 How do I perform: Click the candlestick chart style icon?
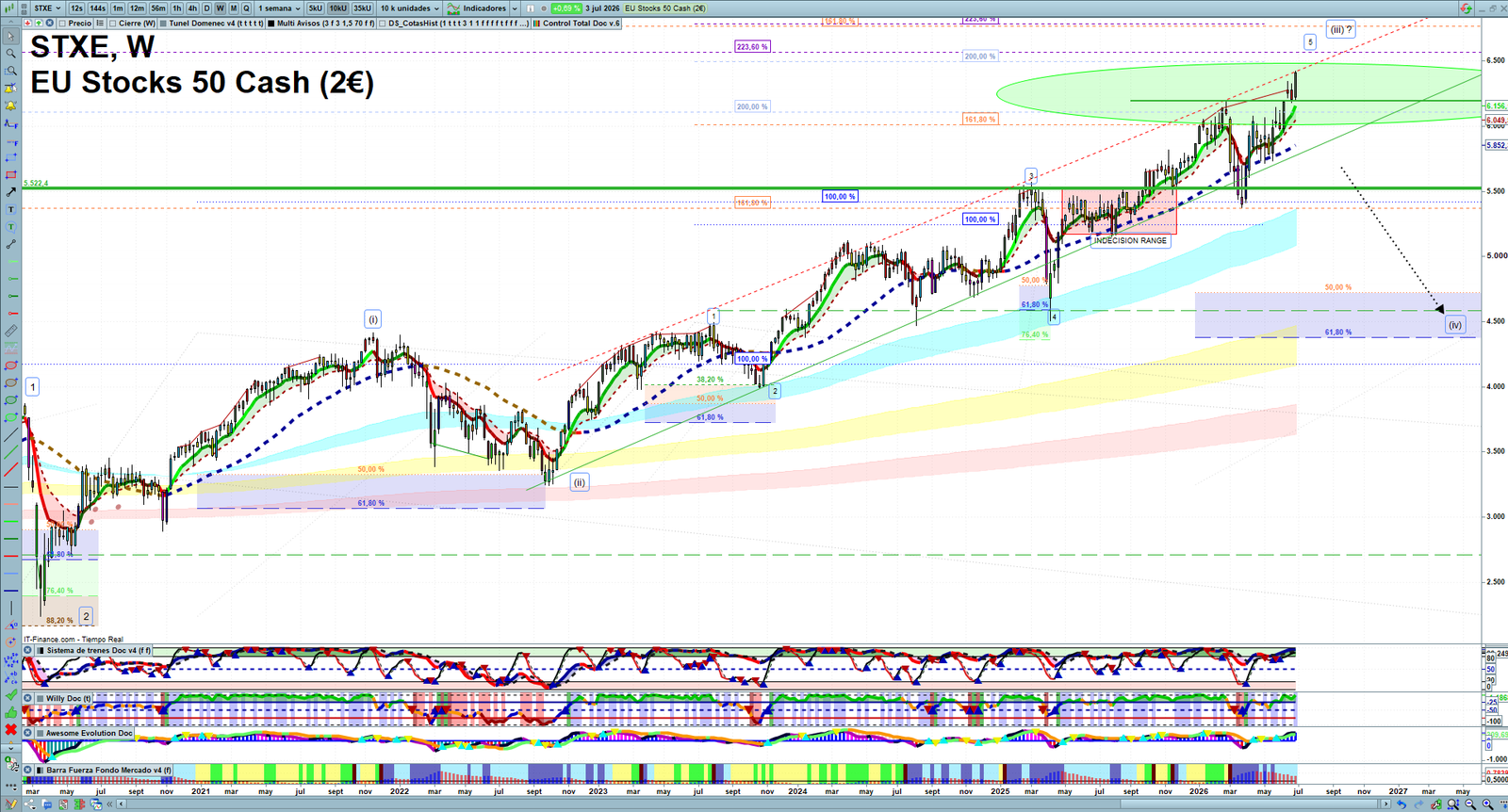[x=9, y=8]
